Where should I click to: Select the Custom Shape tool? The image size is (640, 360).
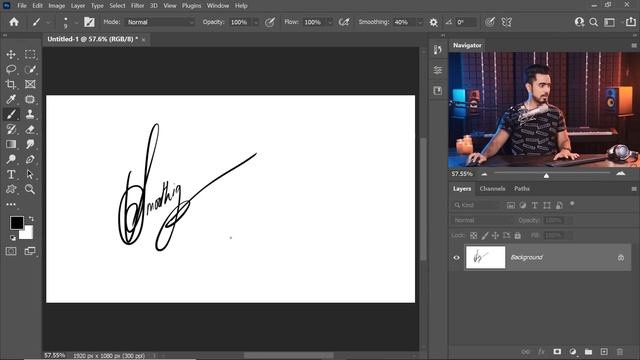coord(11,189)
